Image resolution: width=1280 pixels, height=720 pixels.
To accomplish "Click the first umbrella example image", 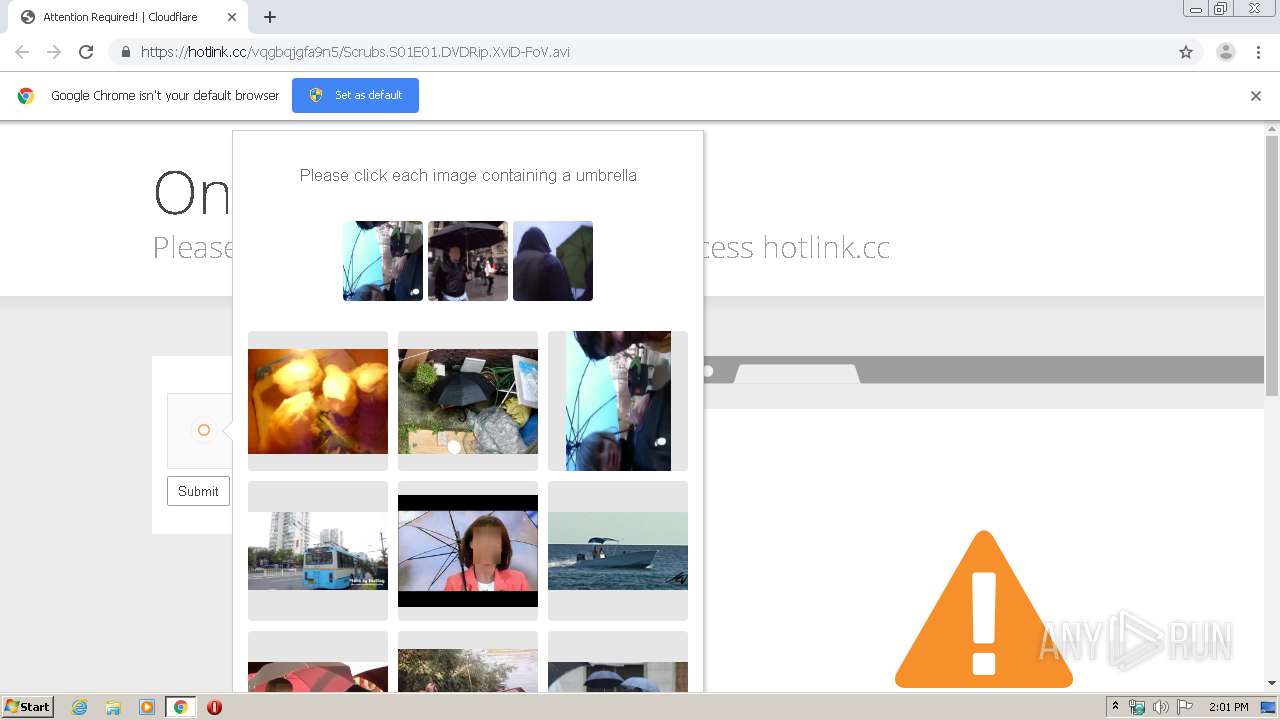I will 383,261.
